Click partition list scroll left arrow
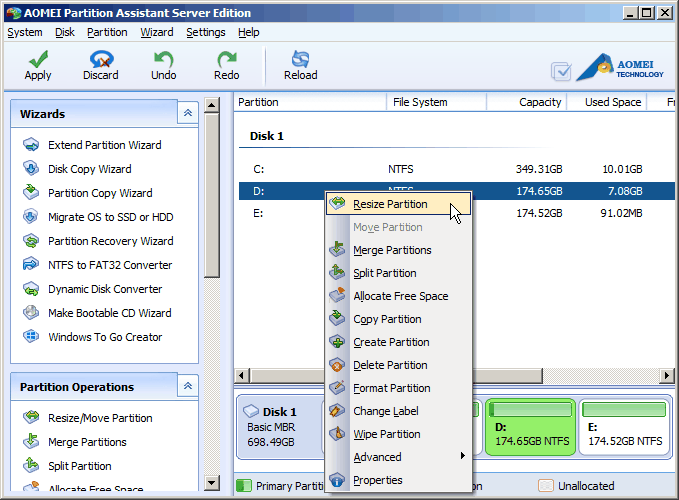 click(x=242, y=375)
